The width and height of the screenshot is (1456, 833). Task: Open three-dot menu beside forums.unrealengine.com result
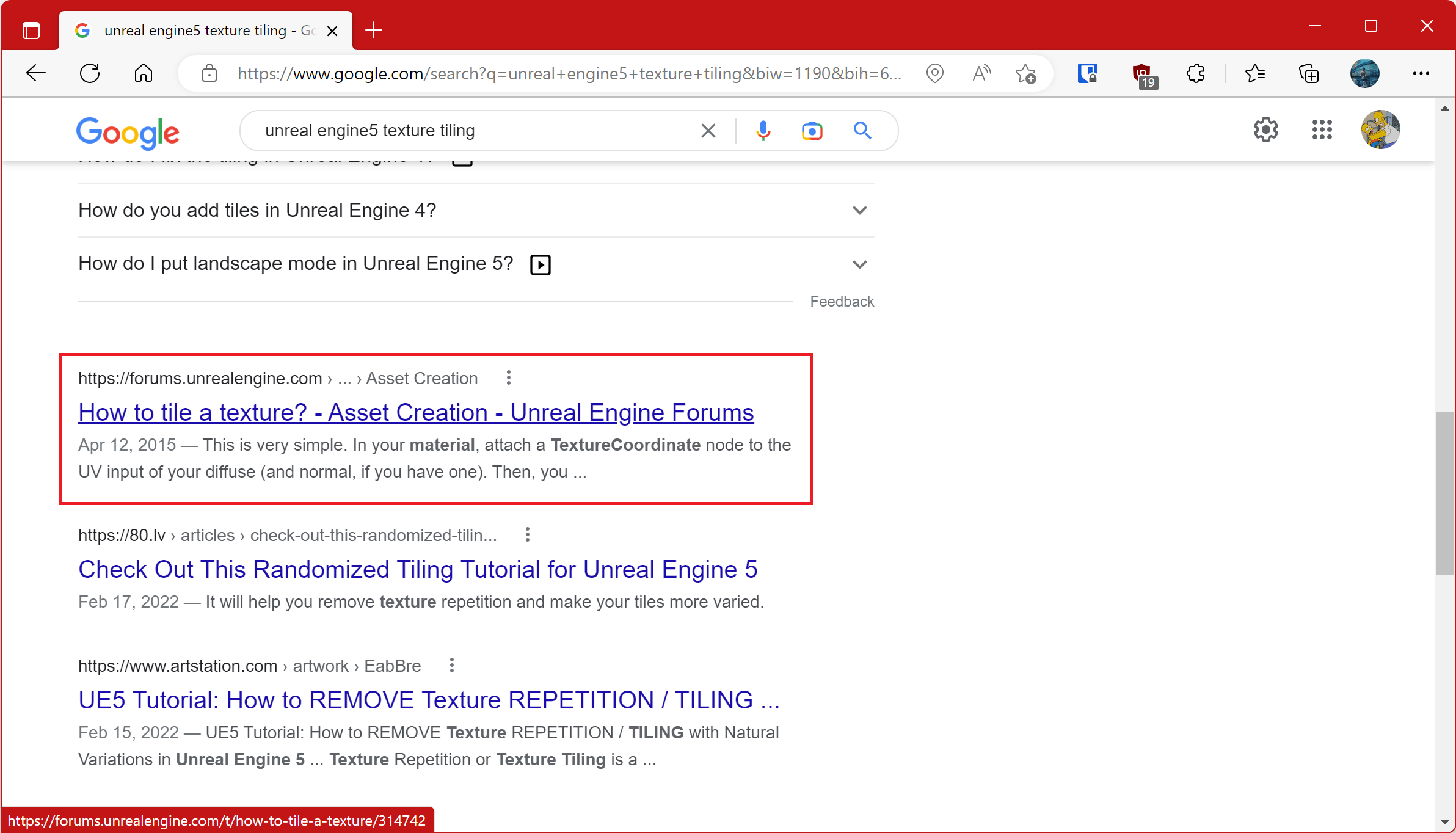point(508,378)
